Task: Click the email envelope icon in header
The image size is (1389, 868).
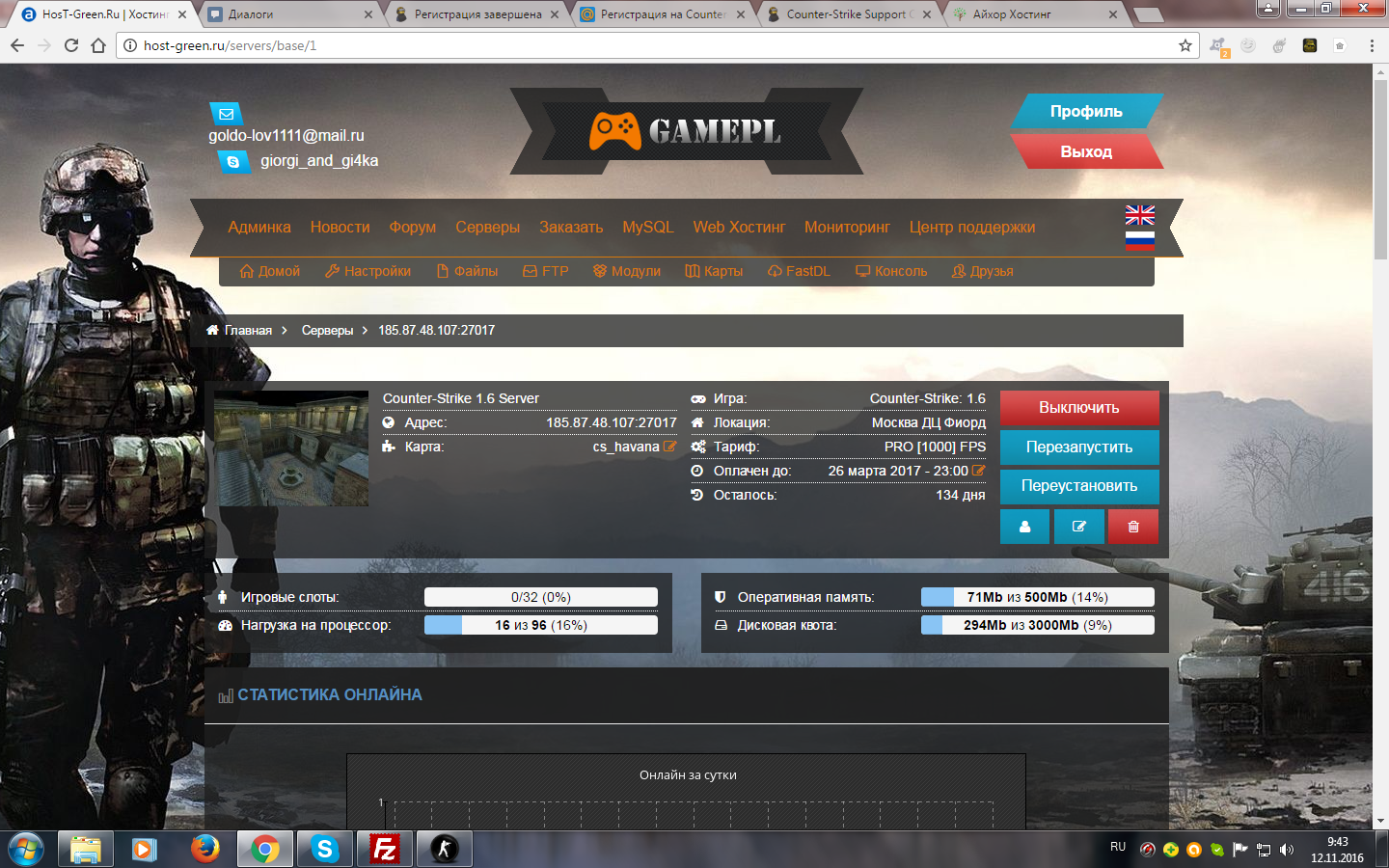Action: (x=226, y=114)
